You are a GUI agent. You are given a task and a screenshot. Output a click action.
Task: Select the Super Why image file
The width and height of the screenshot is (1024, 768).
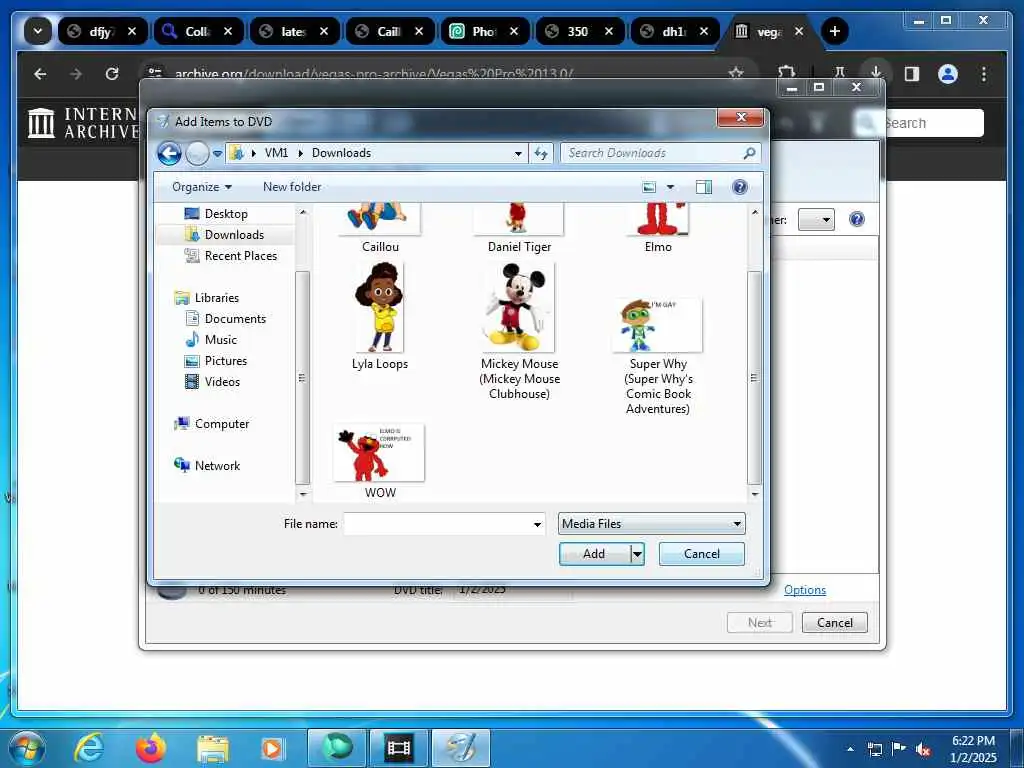coord(658,357)
